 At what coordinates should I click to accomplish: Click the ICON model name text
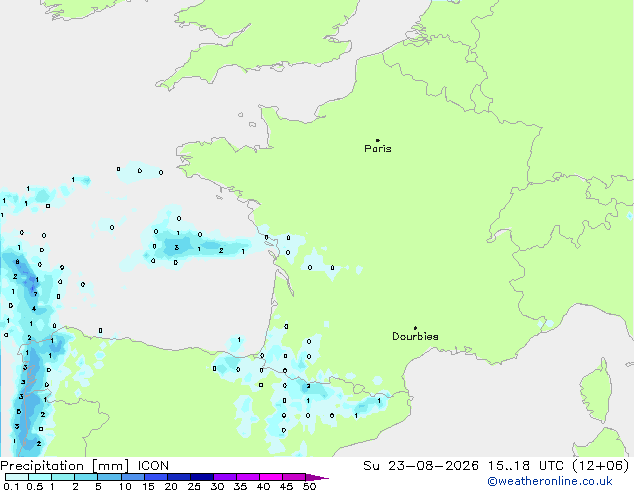[153, 466]
